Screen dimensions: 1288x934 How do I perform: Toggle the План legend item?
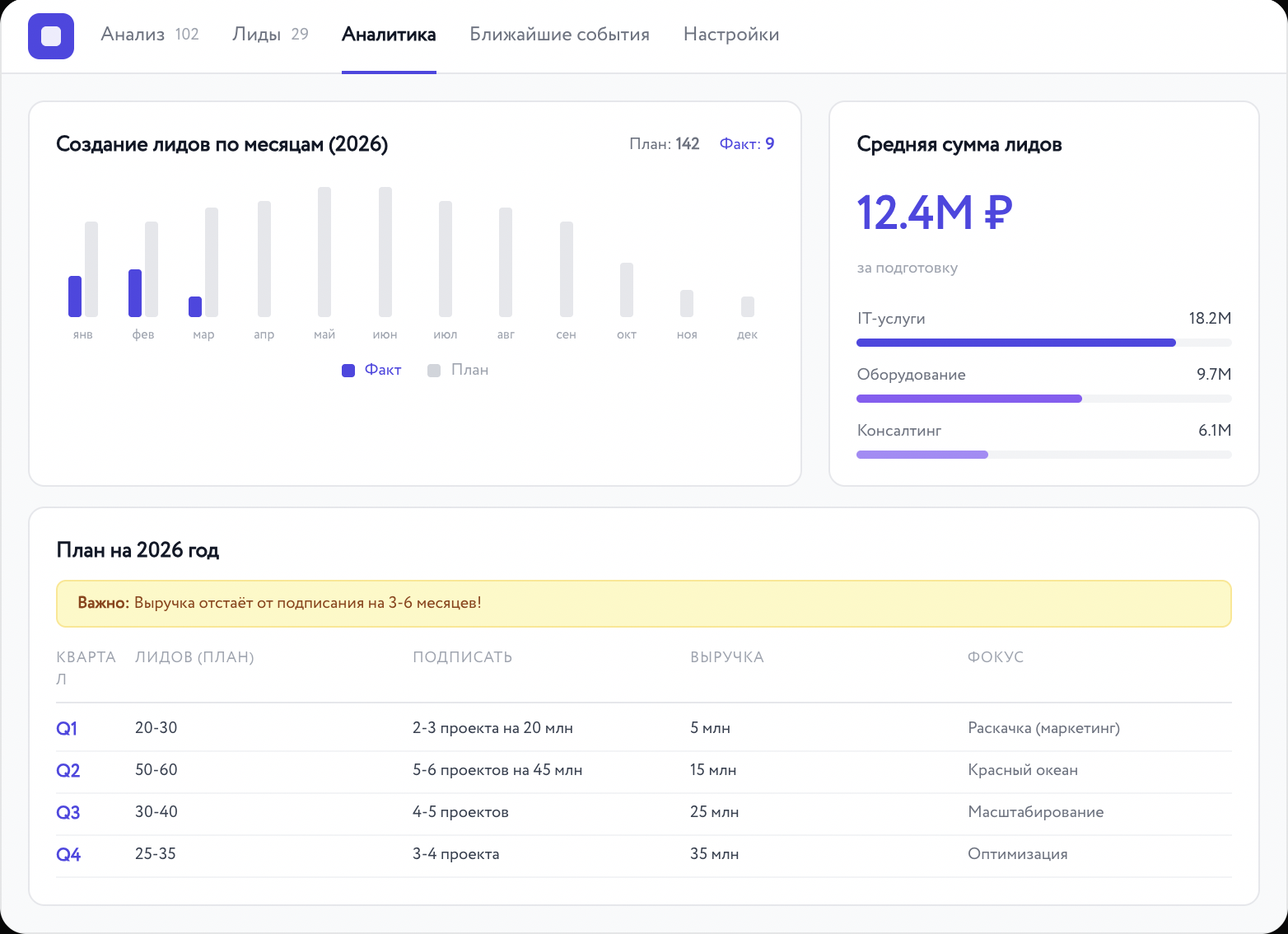(469, 371)
